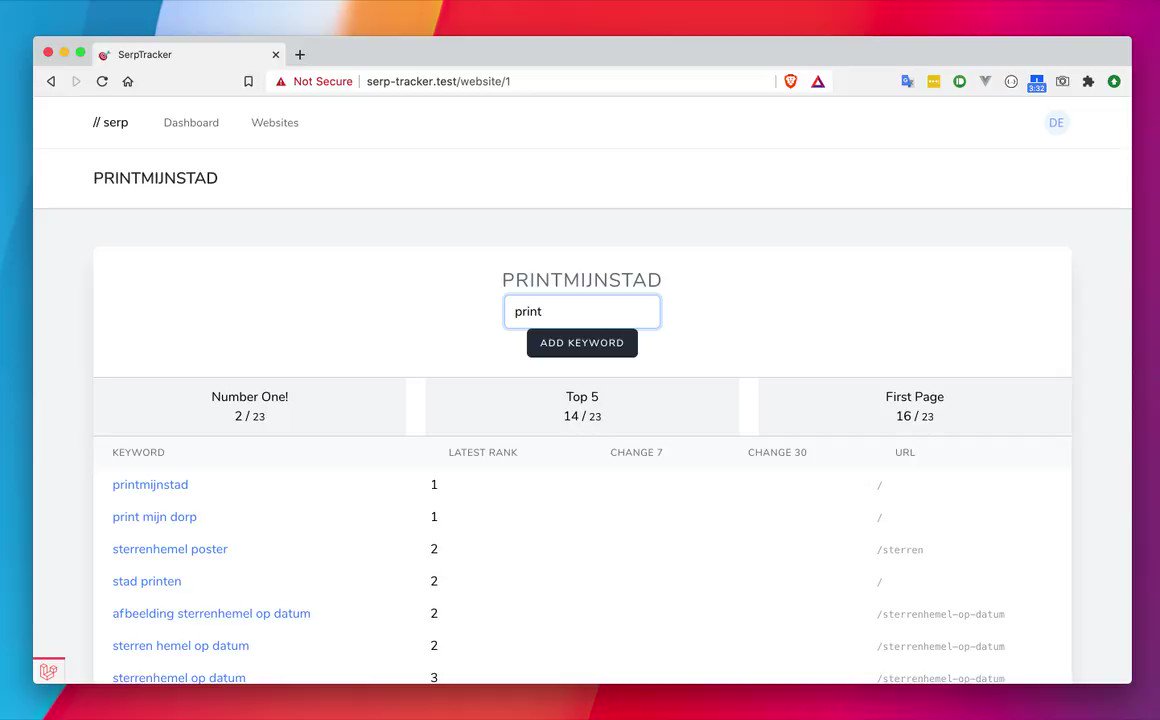Open the 'sterren hemel op datum' link

tap(181, 645)
